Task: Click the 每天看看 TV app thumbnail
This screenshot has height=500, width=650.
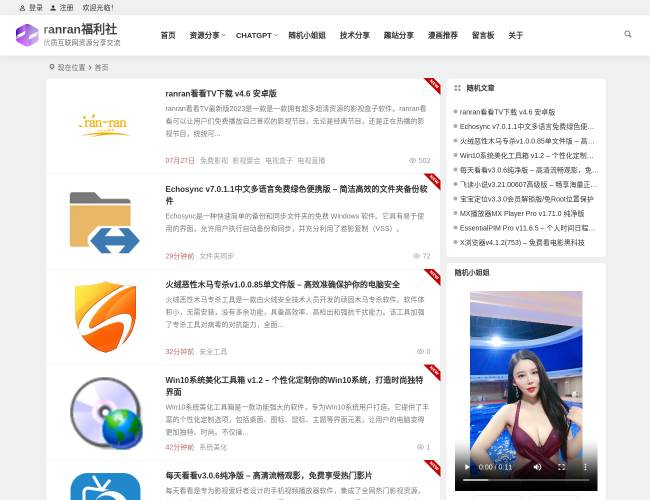Action: coord(105,487)
